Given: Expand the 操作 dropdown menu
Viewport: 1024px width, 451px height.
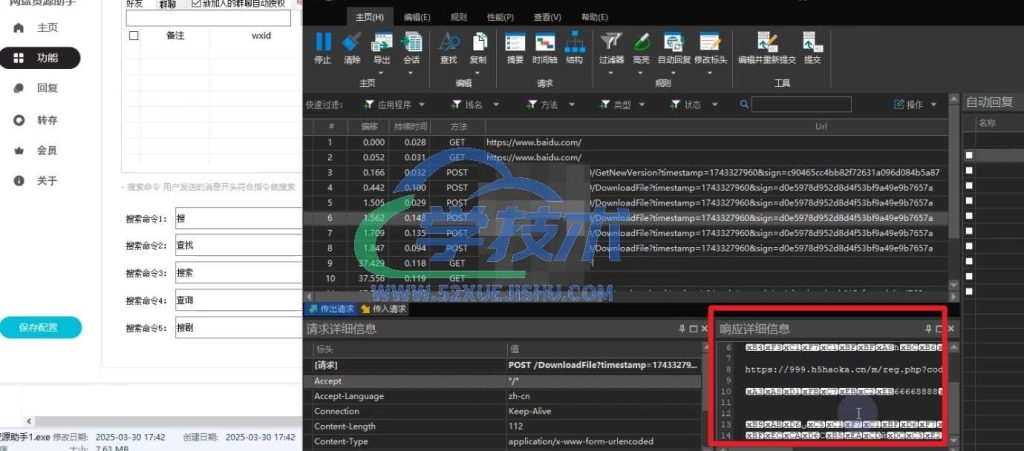Looking at the screenshot, I should [x=915, y=104].
